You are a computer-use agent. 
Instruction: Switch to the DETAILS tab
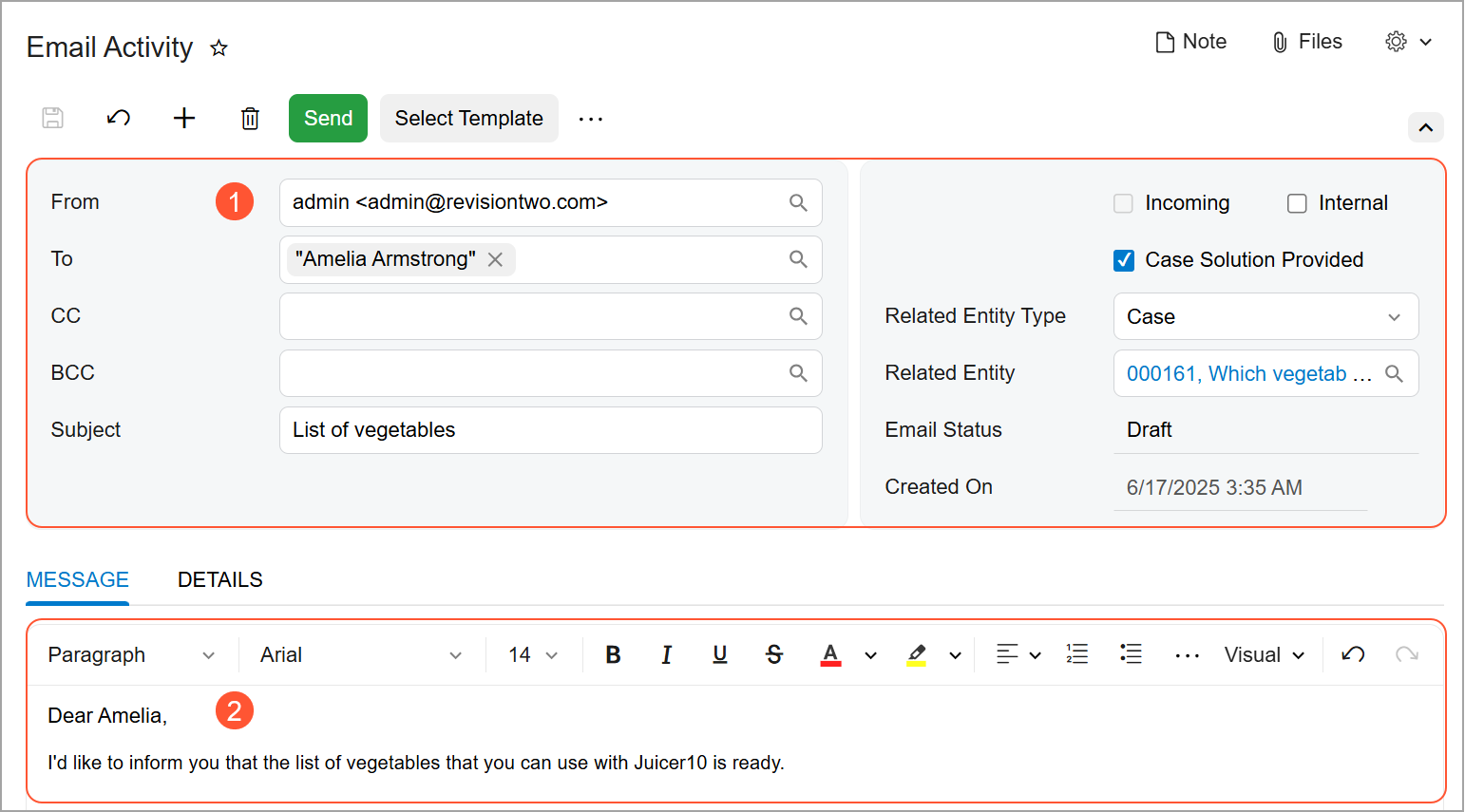tap(220, 579)
